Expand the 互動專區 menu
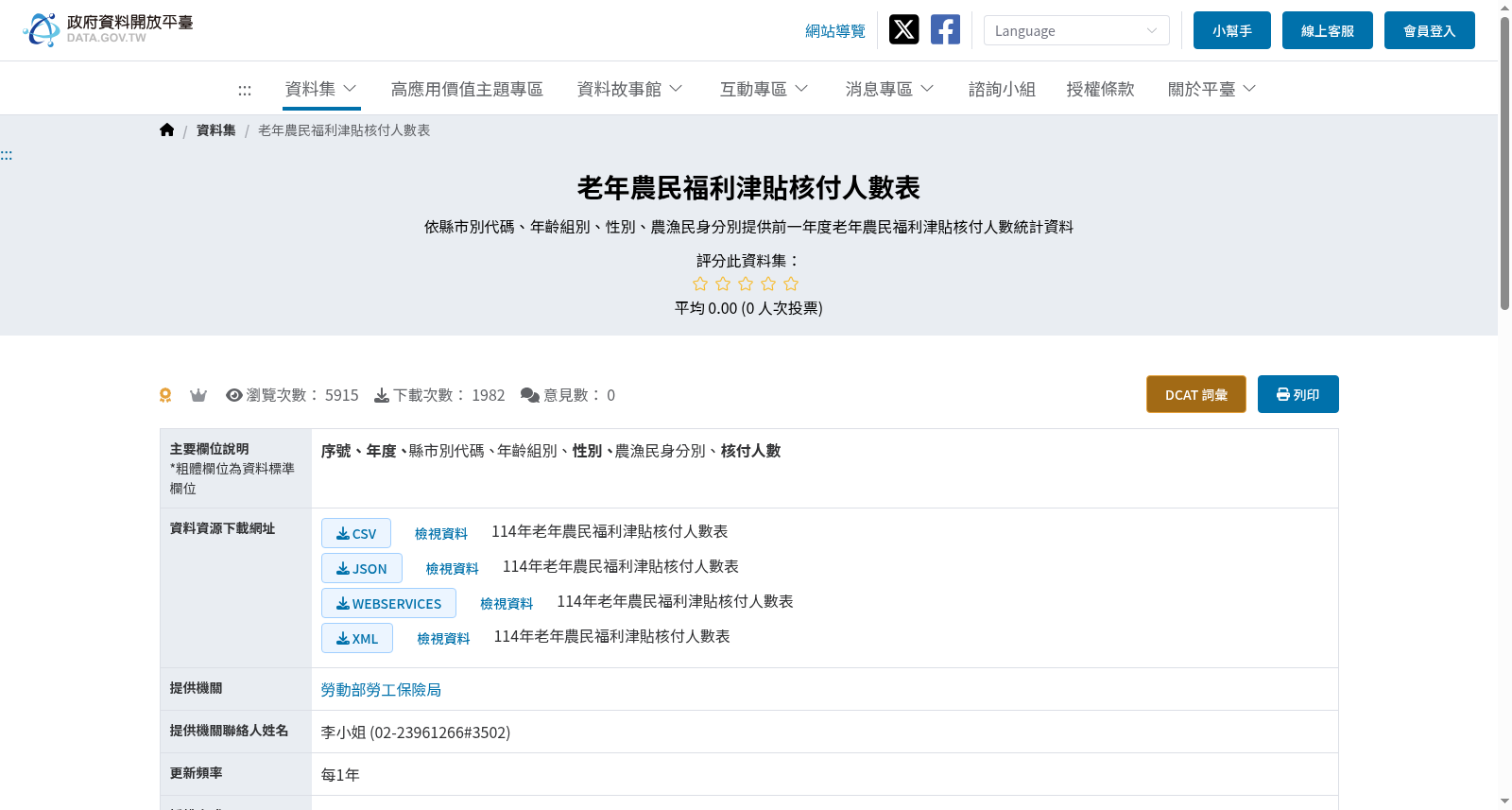This screenshot has height=810, width=1512. [x=764, y=89]
